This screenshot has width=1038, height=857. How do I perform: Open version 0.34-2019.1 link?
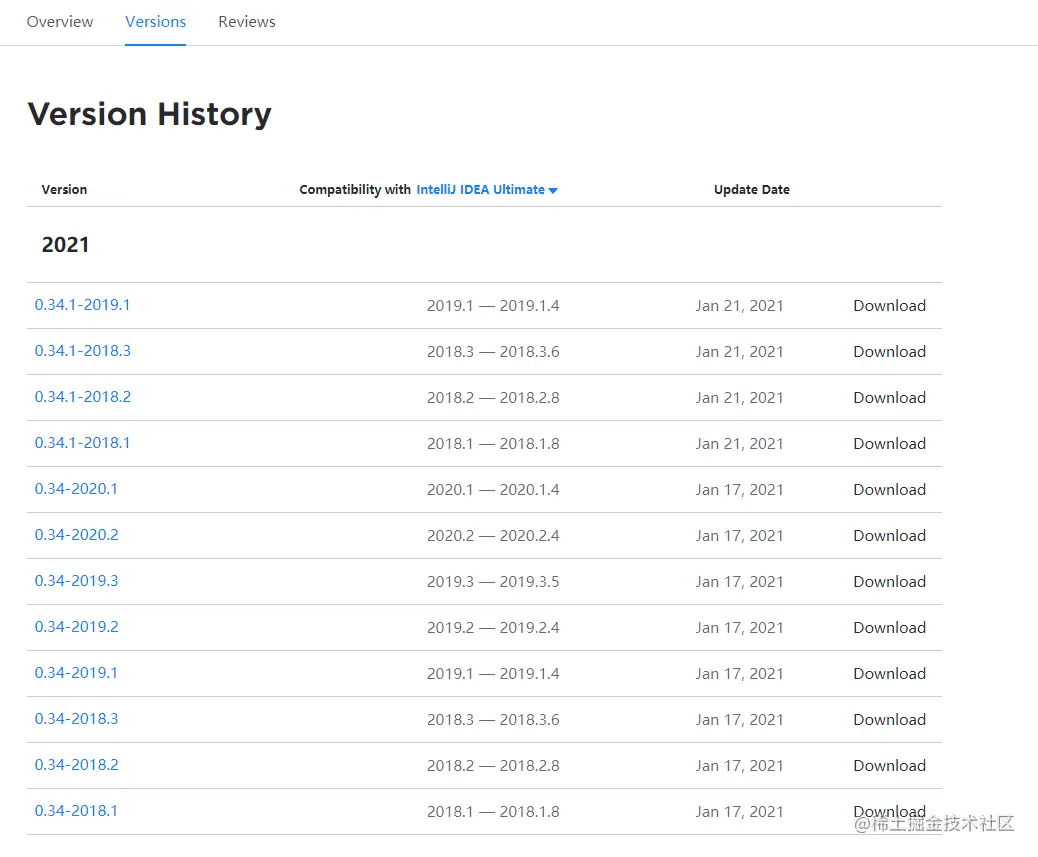tap(76, 673)
